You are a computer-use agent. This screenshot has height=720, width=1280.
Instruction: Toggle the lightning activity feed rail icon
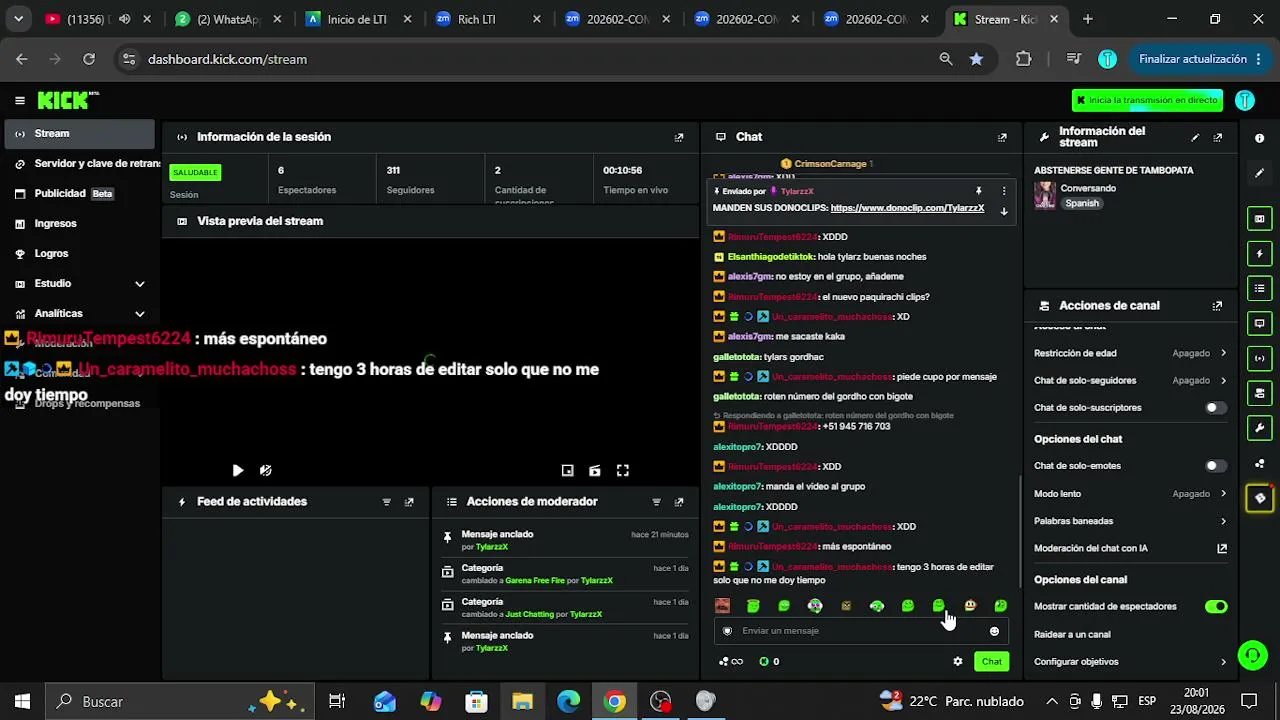tap(1260, 254)
